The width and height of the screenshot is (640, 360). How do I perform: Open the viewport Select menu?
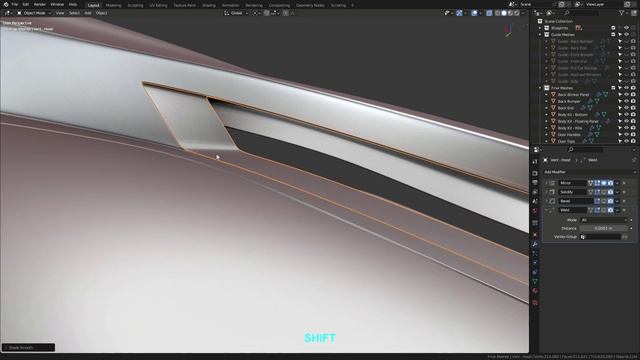(74, 13)
